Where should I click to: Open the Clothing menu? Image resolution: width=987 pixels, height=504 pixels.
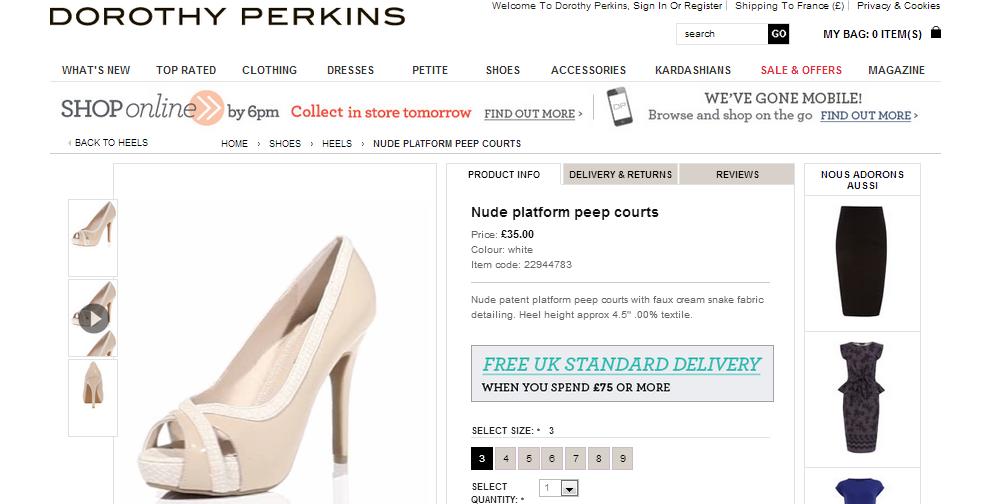pyautogui.click(x=269, y=70)
